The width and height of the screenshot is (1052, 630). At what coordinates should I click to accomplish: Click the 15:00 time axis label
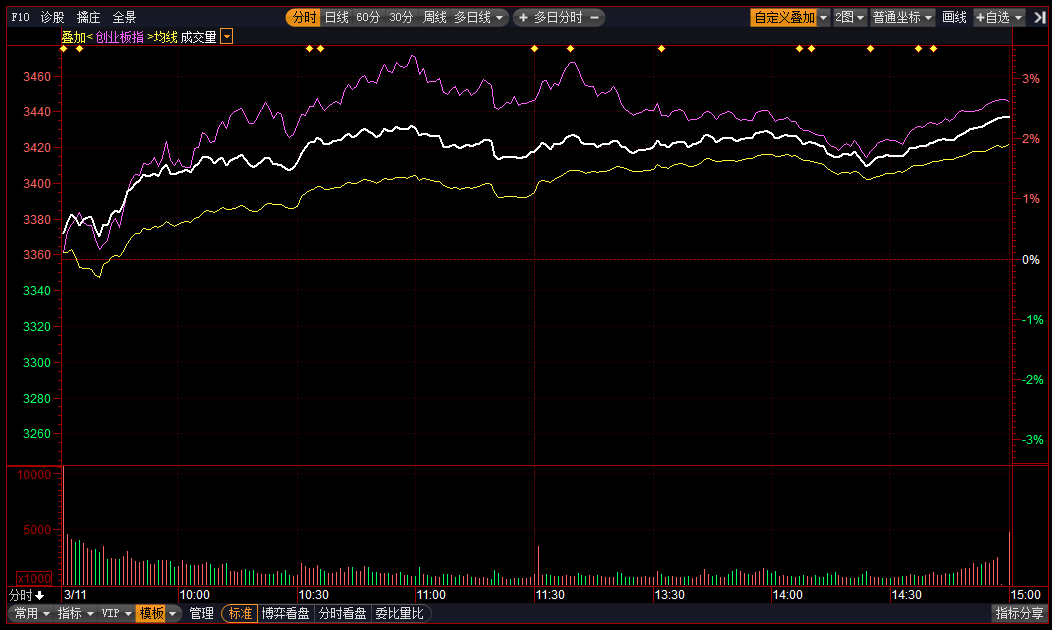(1026, 595)
